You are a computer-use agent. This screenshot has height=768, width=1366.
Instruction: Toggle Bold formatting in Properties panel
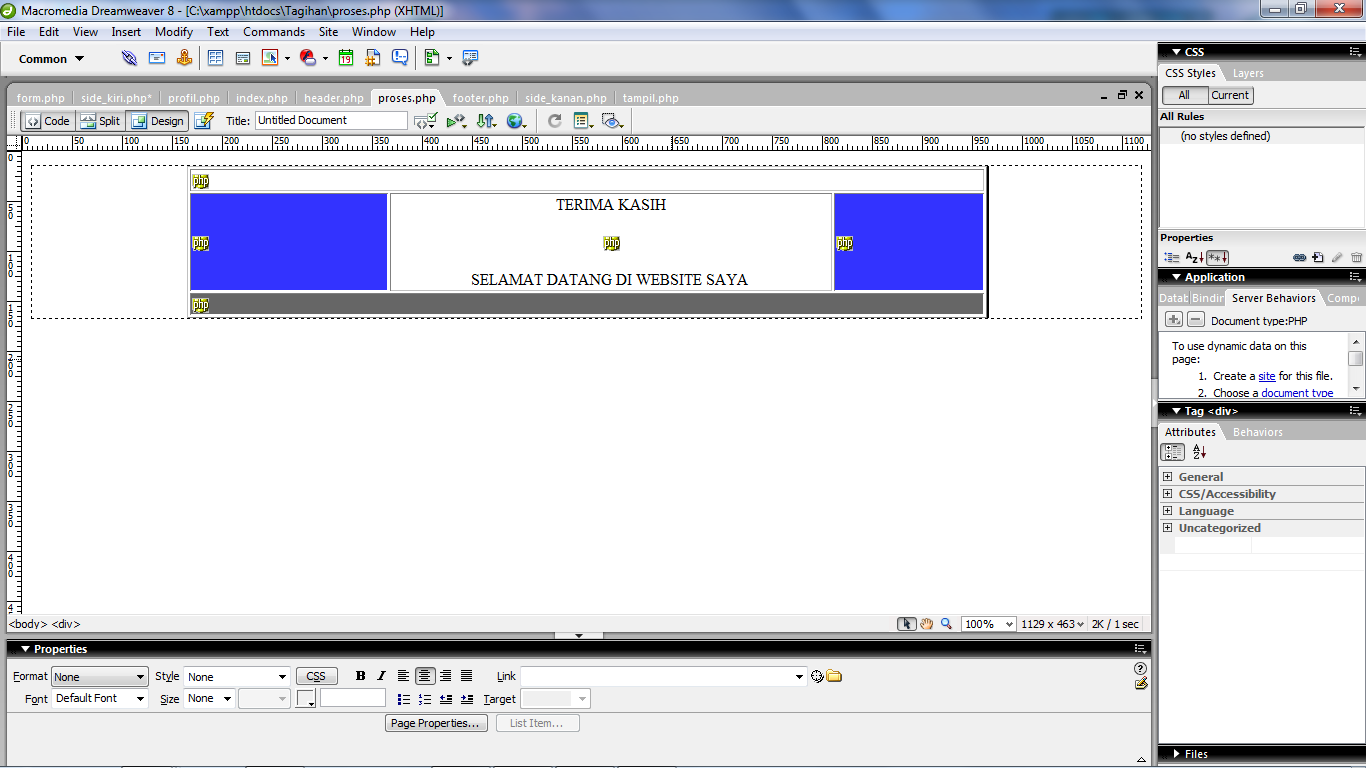pyautogui.click(x=360, y=676)
